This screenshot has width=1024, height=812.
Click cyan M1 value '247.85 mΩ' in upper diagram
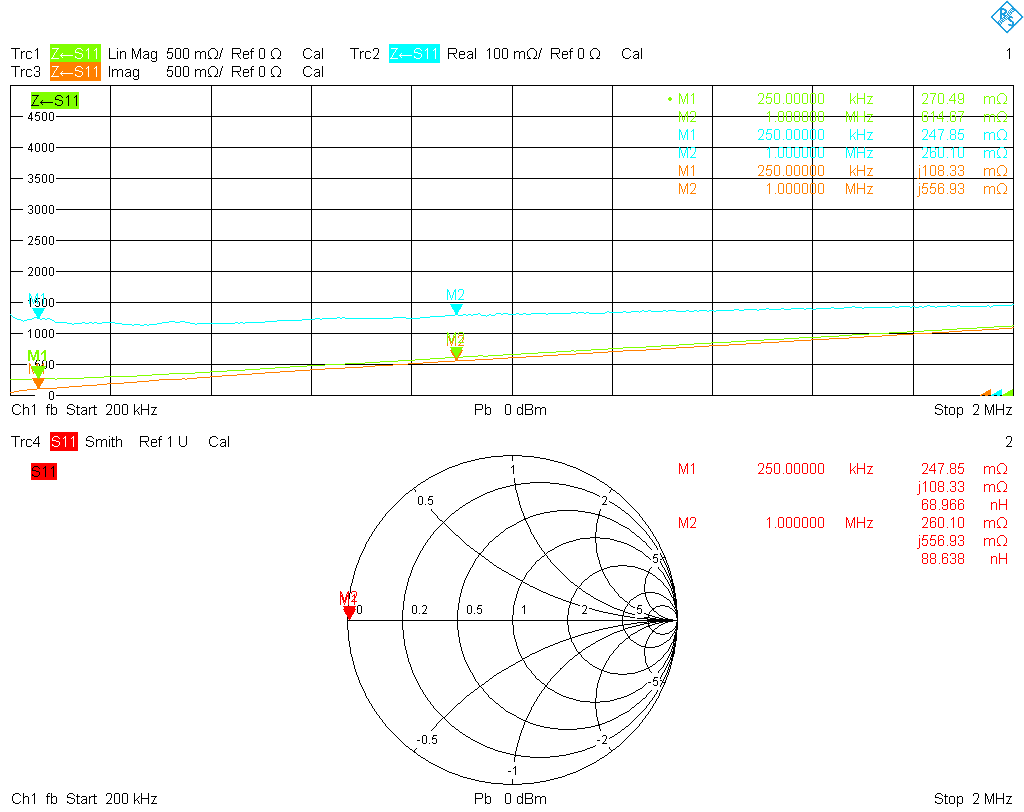pos(964,135)
